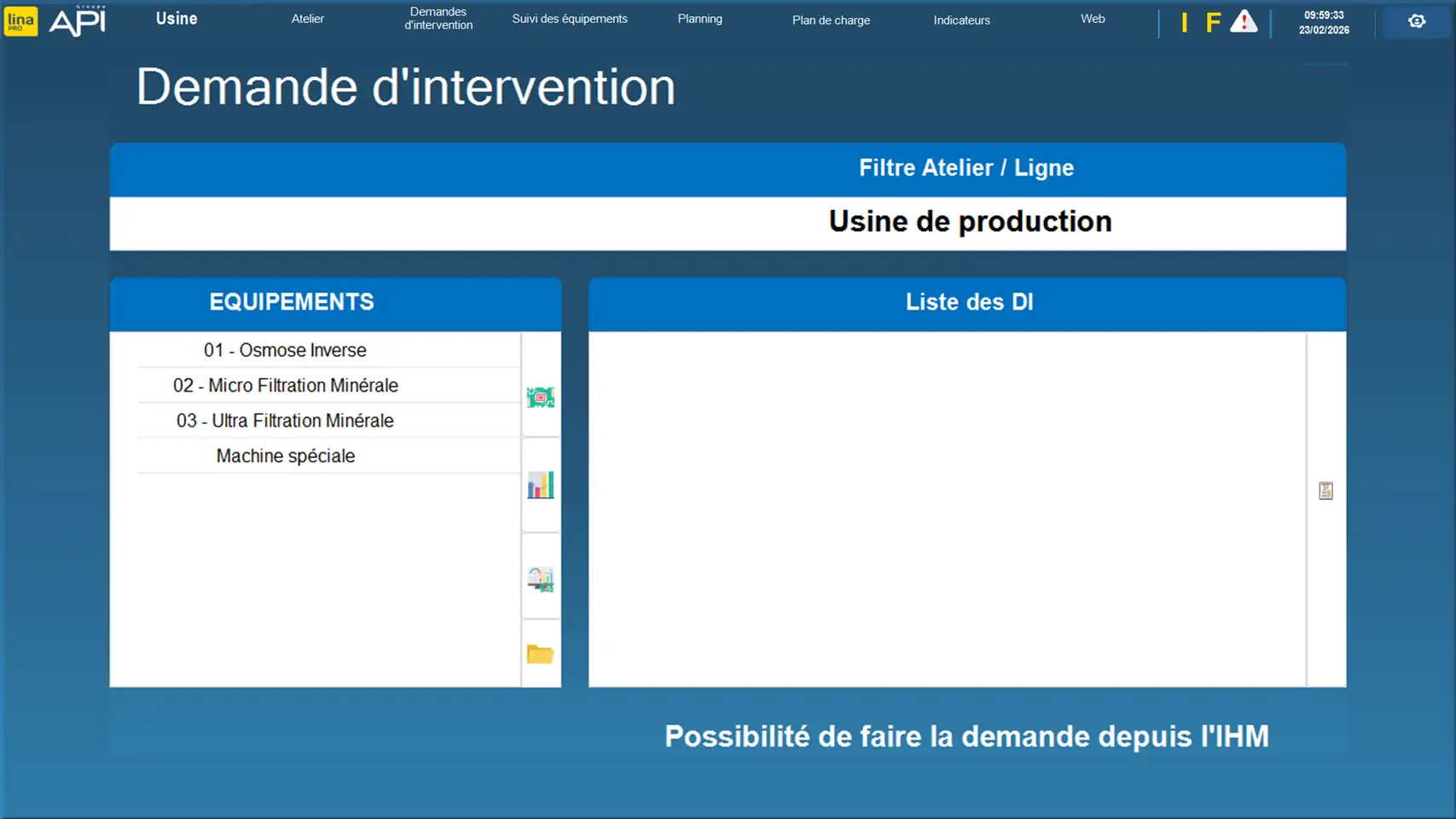Viewport: 1456px width, 819px height.
Task: Click the red warning triangle alert icon
Action: point(1244,22)
